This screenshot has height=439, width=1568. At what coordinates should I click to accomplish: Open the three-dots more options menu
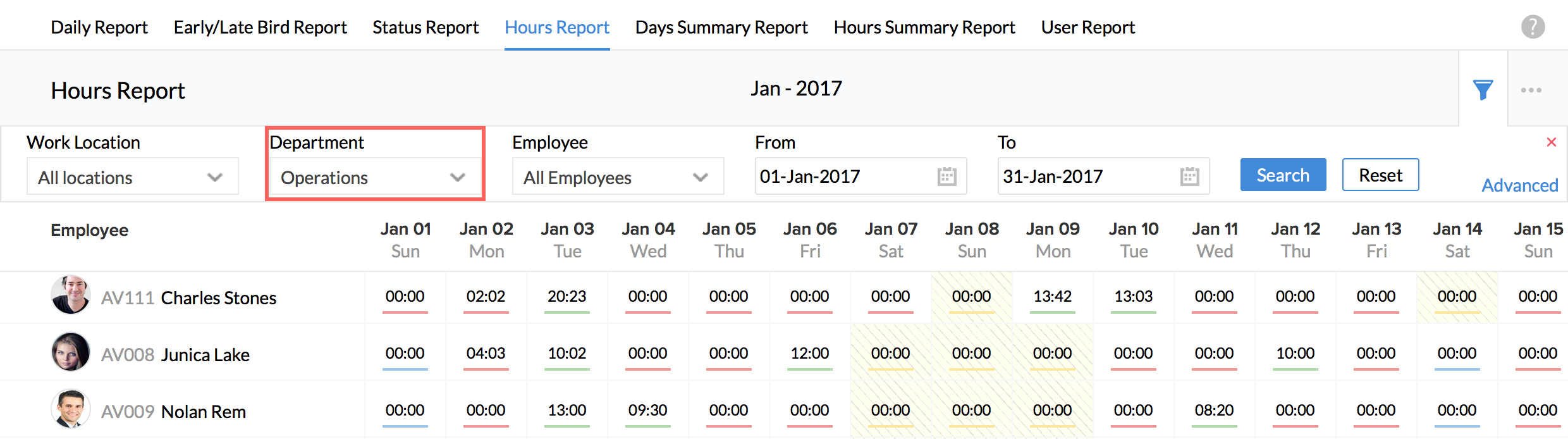tap(1531, 90)
